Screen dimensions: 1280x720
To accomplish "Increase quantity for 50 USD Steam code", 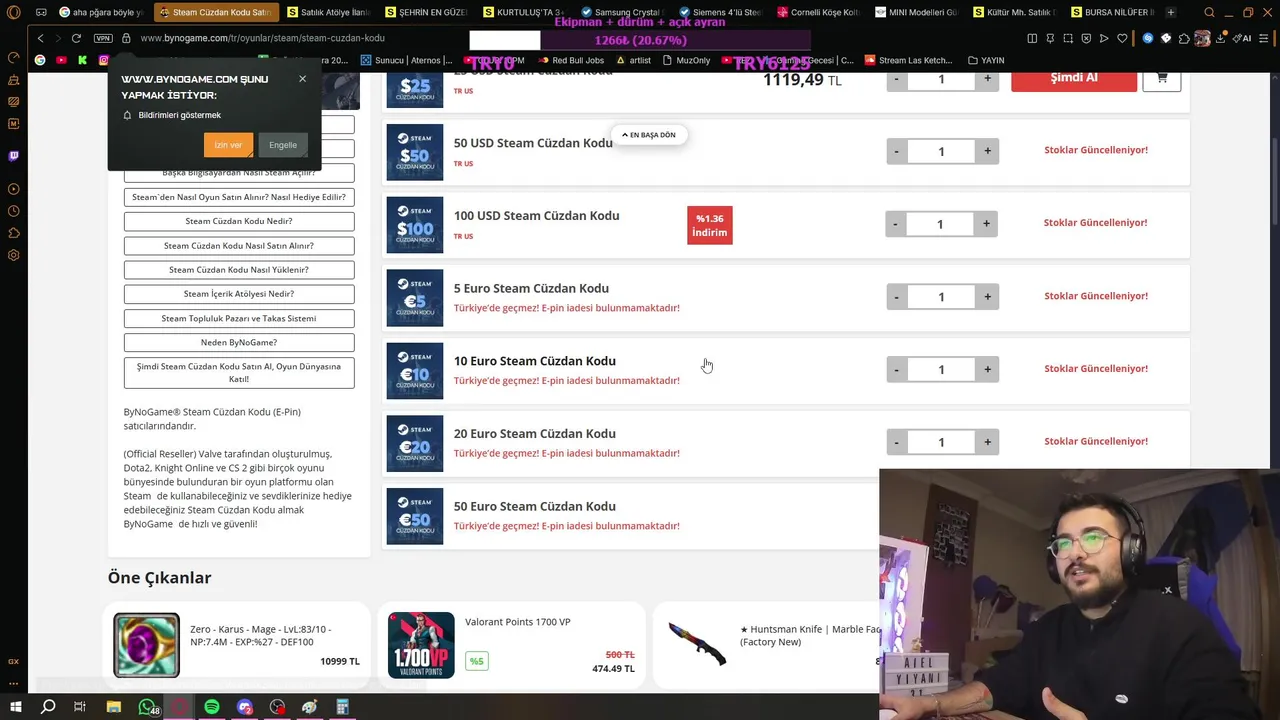I will point(987,151).
